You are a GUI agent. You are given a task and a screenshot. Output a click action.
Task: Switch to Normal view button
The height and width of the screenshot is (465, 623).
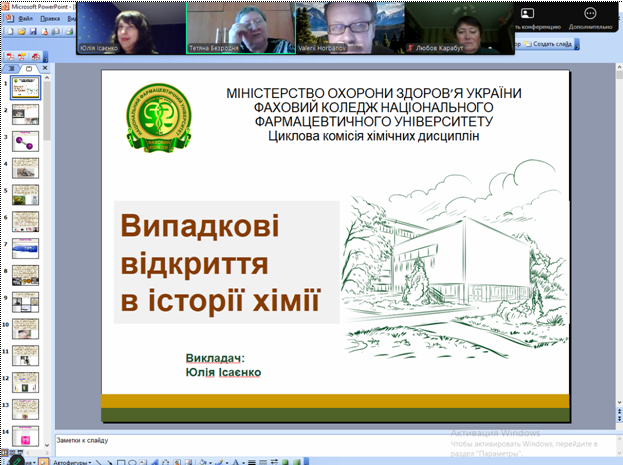(4, 453)
